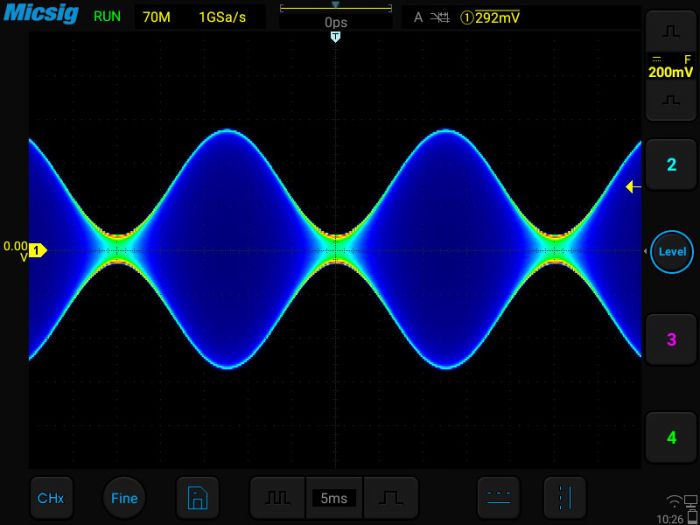700x525 pixels.
Task: Toggle channel 3 on
Action: (671, 340)
